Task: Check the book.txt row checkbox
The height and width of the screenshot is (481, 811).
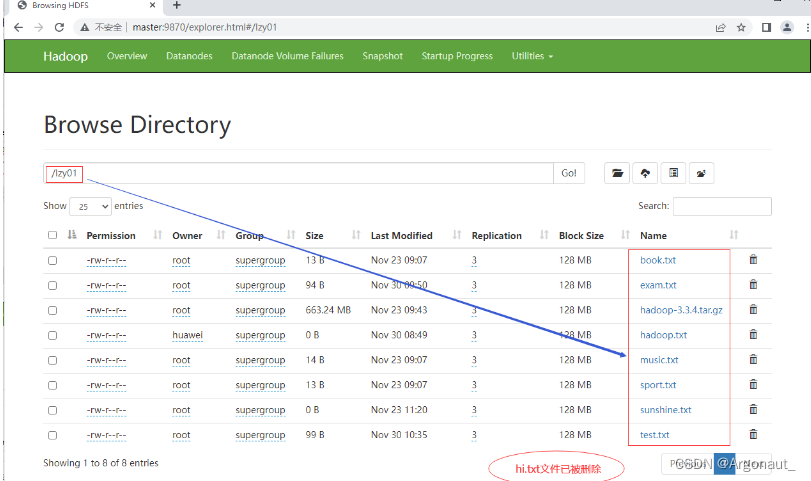Action: [52, 260]
